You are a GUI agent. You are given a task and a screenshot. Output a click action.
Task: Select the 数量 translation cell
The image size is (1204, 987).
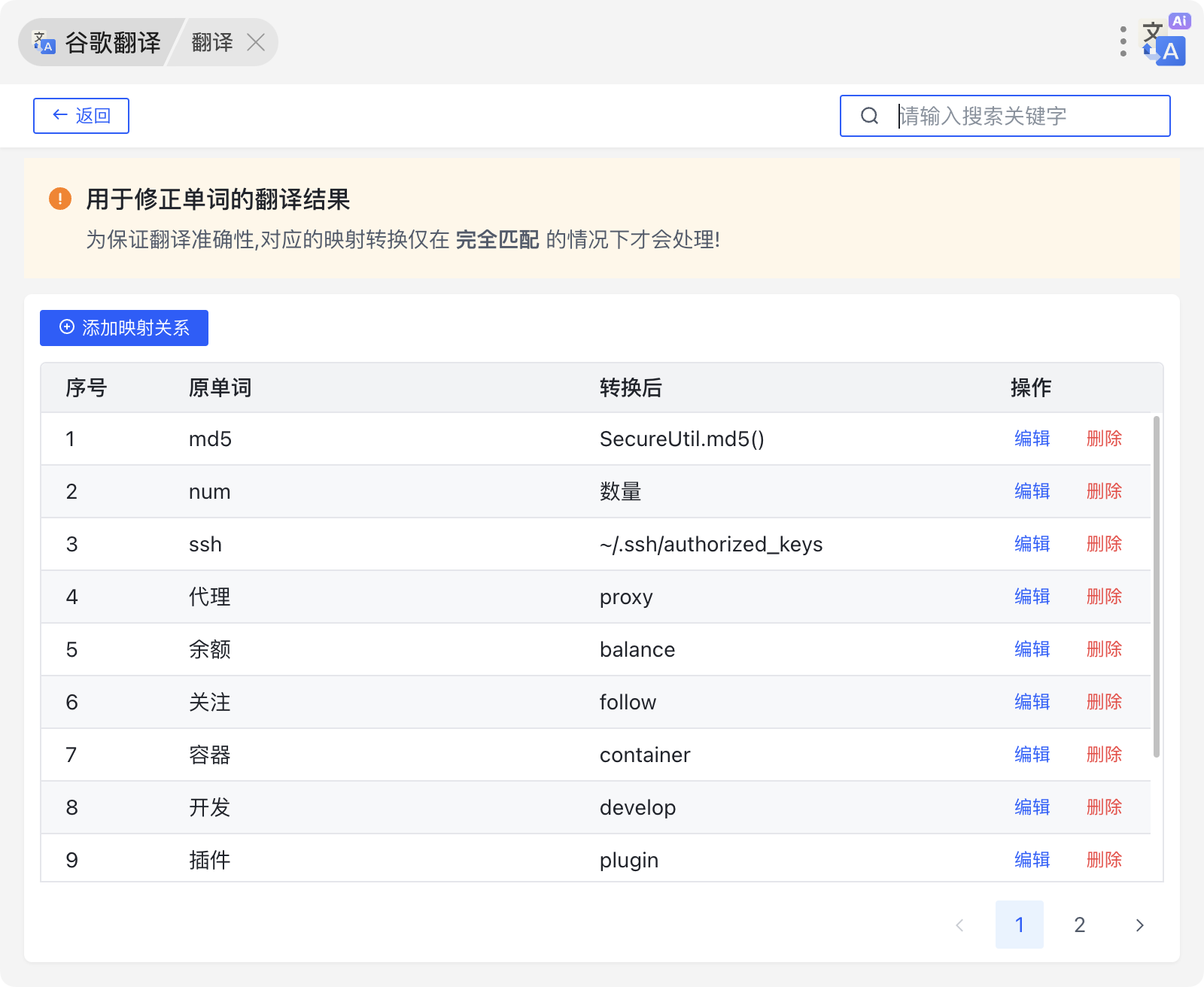point(621,491)
